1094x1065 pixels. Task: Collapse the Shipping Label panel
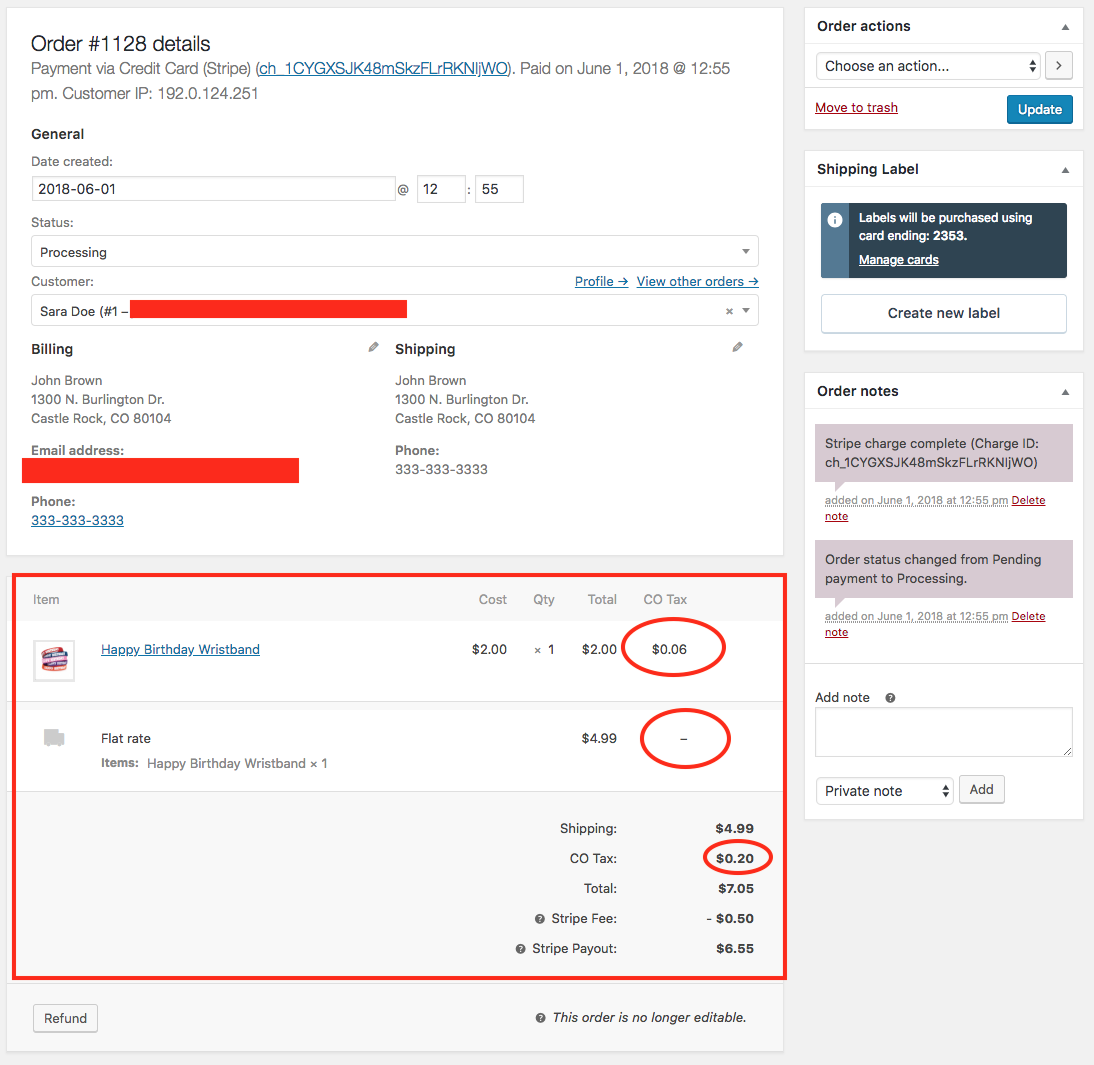(x=1065, y=170)
